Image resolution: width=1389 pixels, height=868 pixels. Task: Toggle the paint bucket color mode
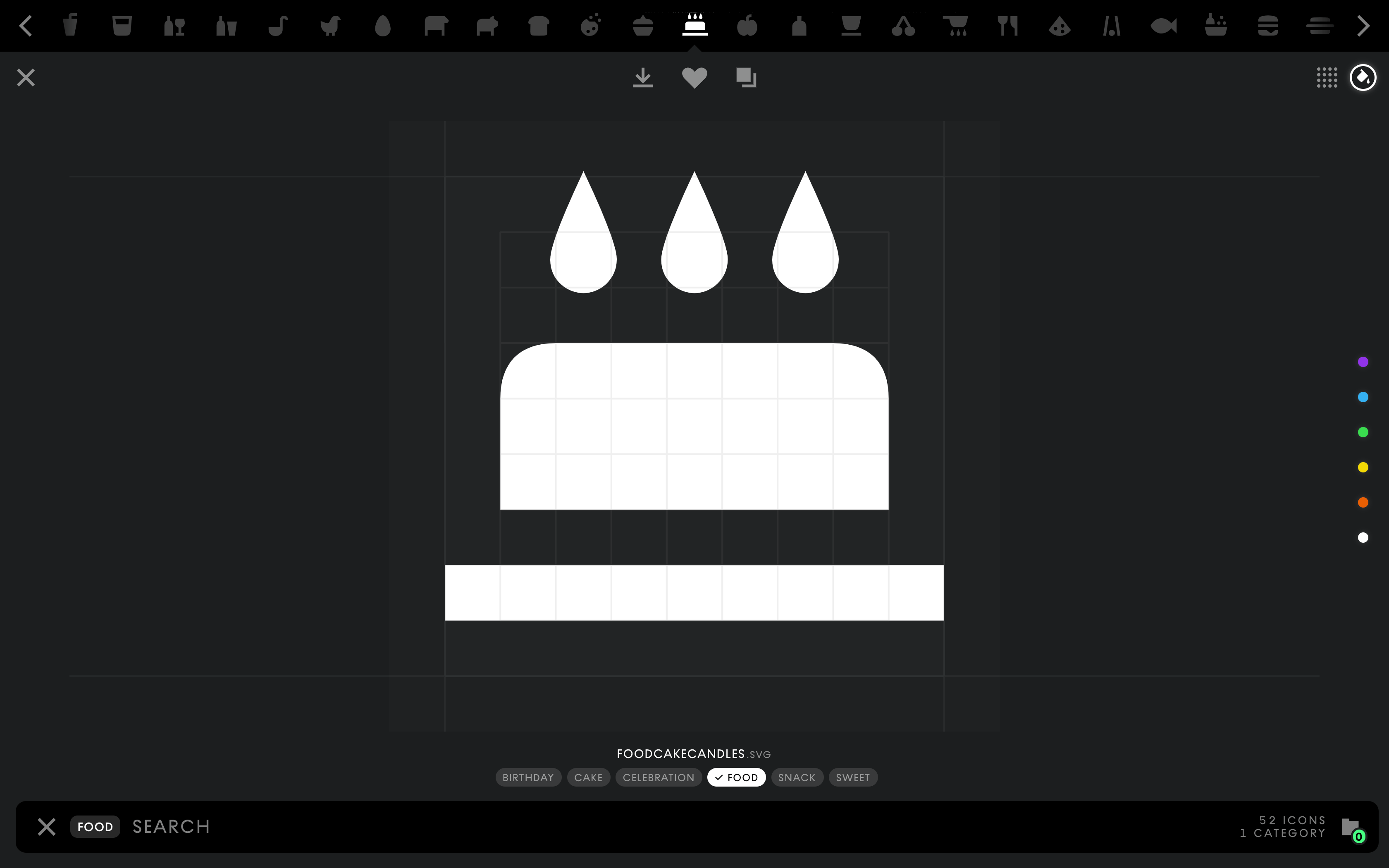point(1363,78)
